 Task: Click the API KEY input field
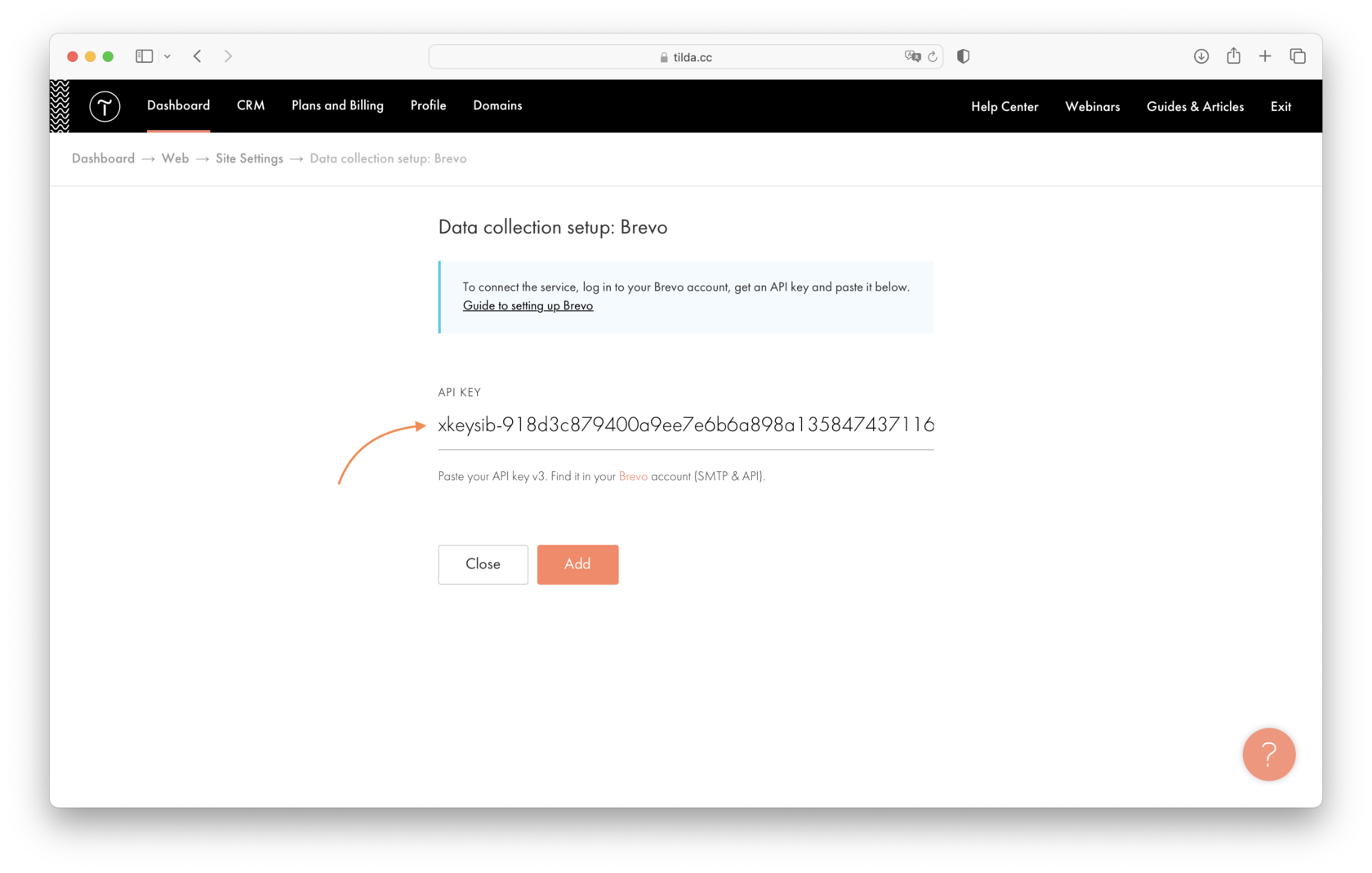tap(686, 425)
